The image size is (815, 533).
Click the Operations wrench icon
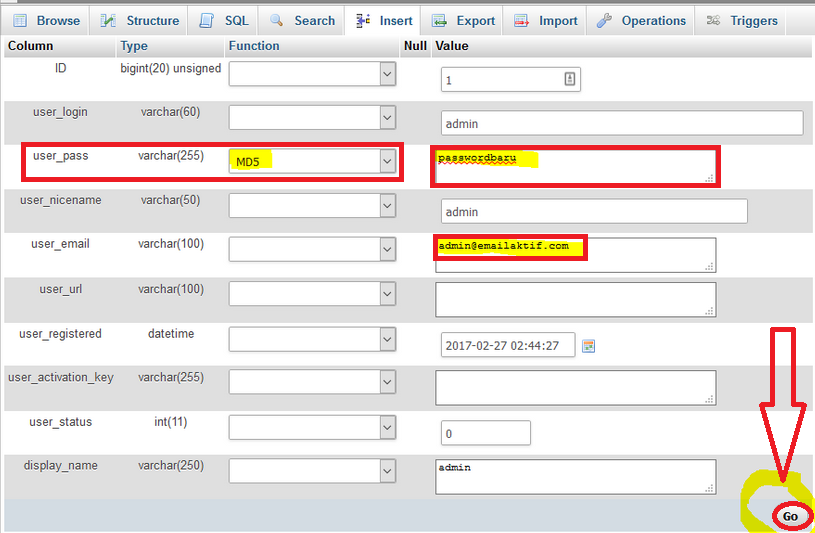(604, 21)
